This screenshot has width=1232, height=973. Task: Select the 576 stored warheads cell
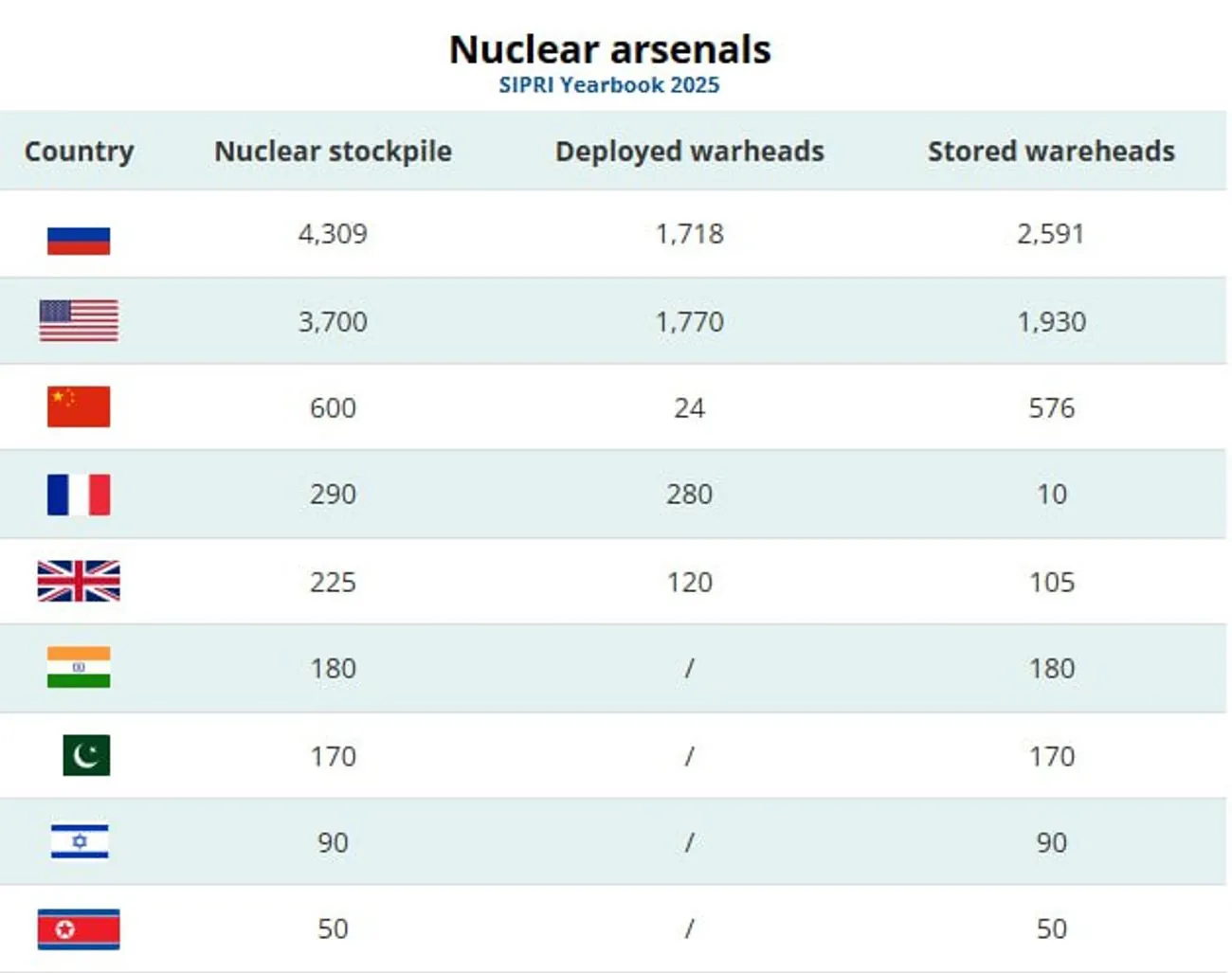tap(1051, 408)
